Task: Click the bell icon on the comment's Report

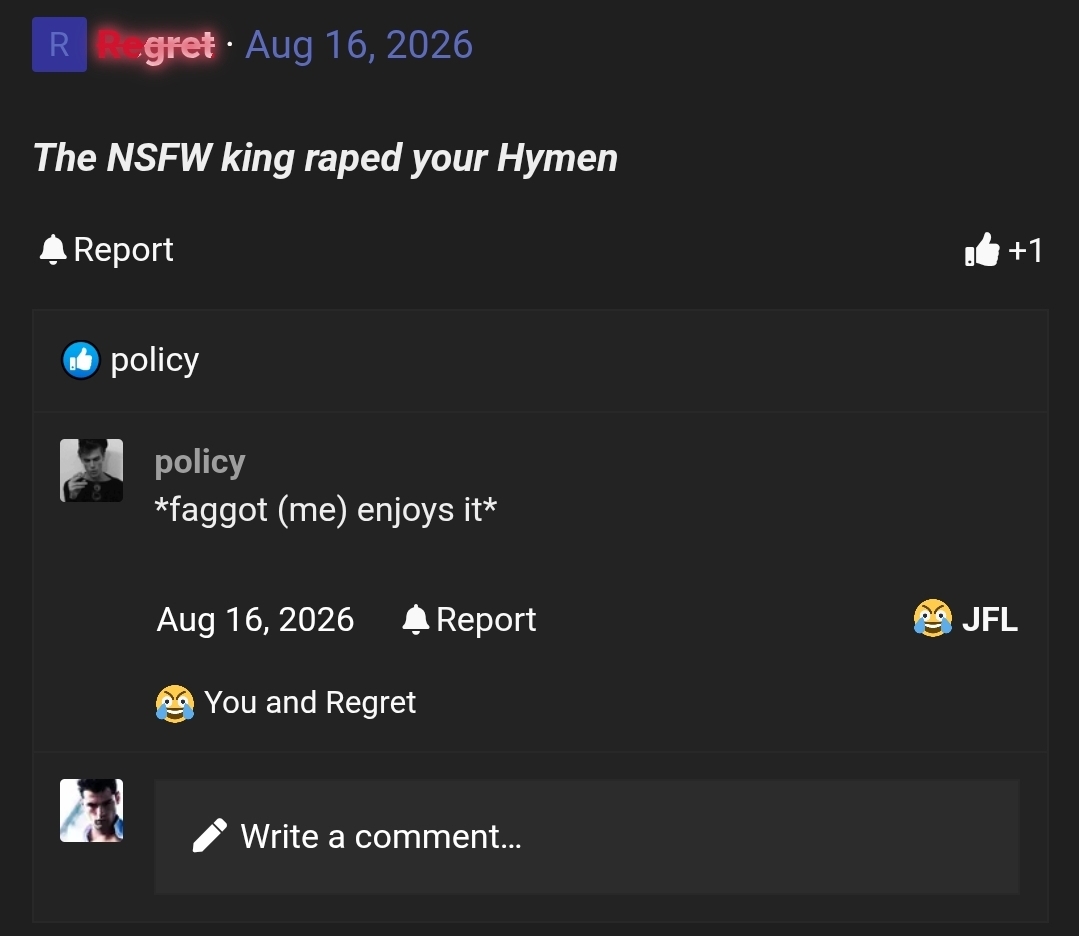Action: [x=416, y=619]
